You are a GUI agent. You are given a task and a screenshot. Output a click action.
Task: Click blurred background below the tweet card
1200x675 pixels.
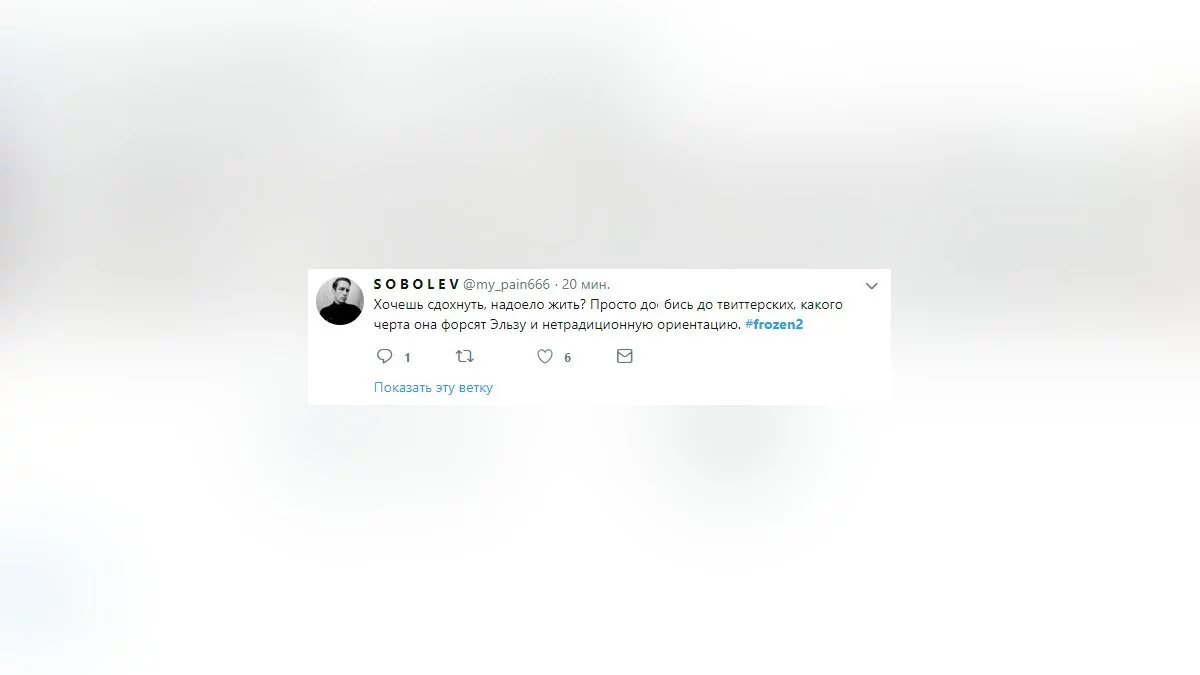click(600, 540)
